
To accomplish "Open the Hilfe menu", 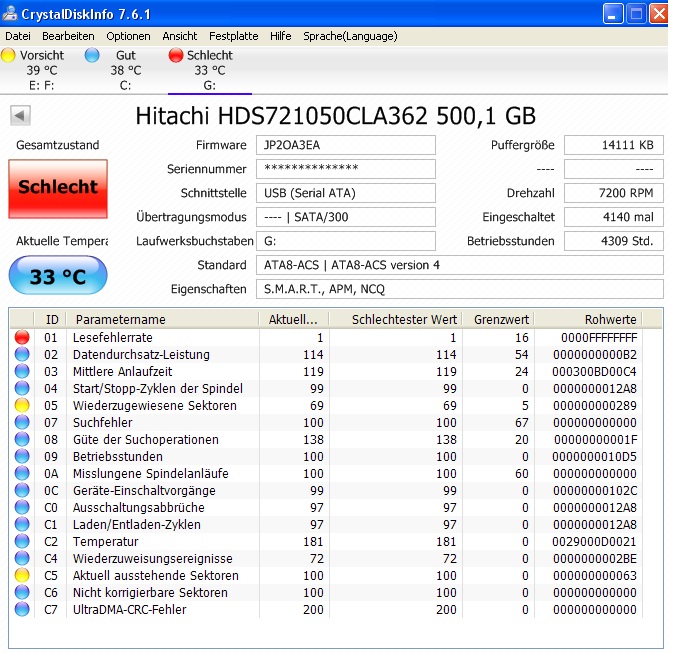I will coord(281,36).
